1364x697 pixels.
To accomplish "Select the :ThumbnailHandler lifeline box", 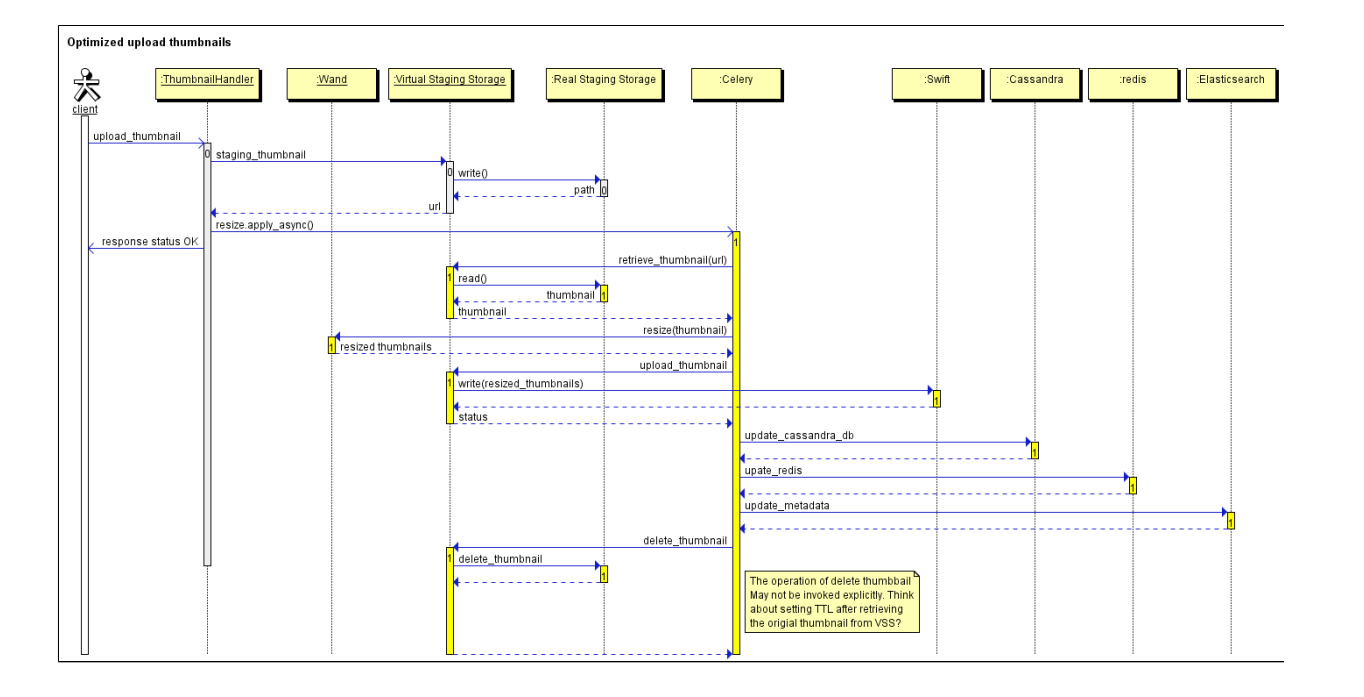I will point(207,79).
